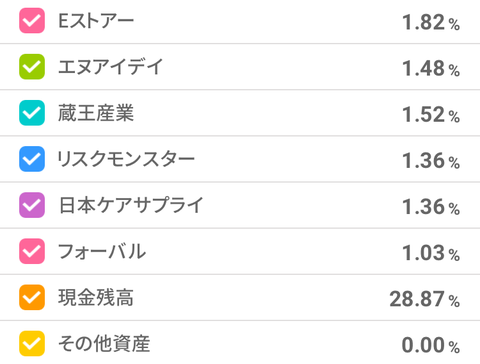Toggle the blue リスクモンスター checkbox
480x364 pixels.
click(x=32, y=159)
